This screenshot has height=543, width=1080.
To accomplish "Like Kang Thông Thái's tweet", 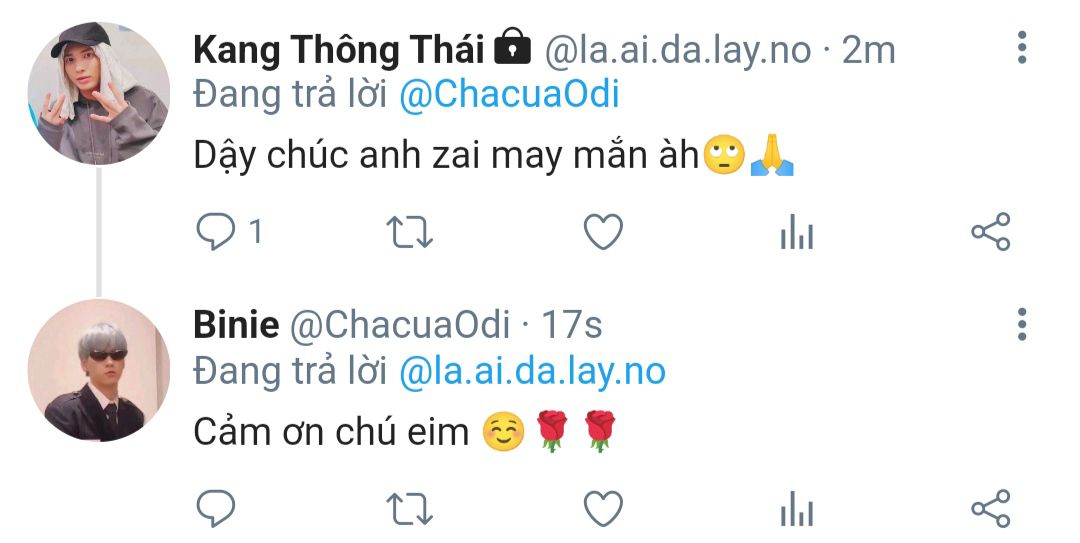I will coord(603,232).
